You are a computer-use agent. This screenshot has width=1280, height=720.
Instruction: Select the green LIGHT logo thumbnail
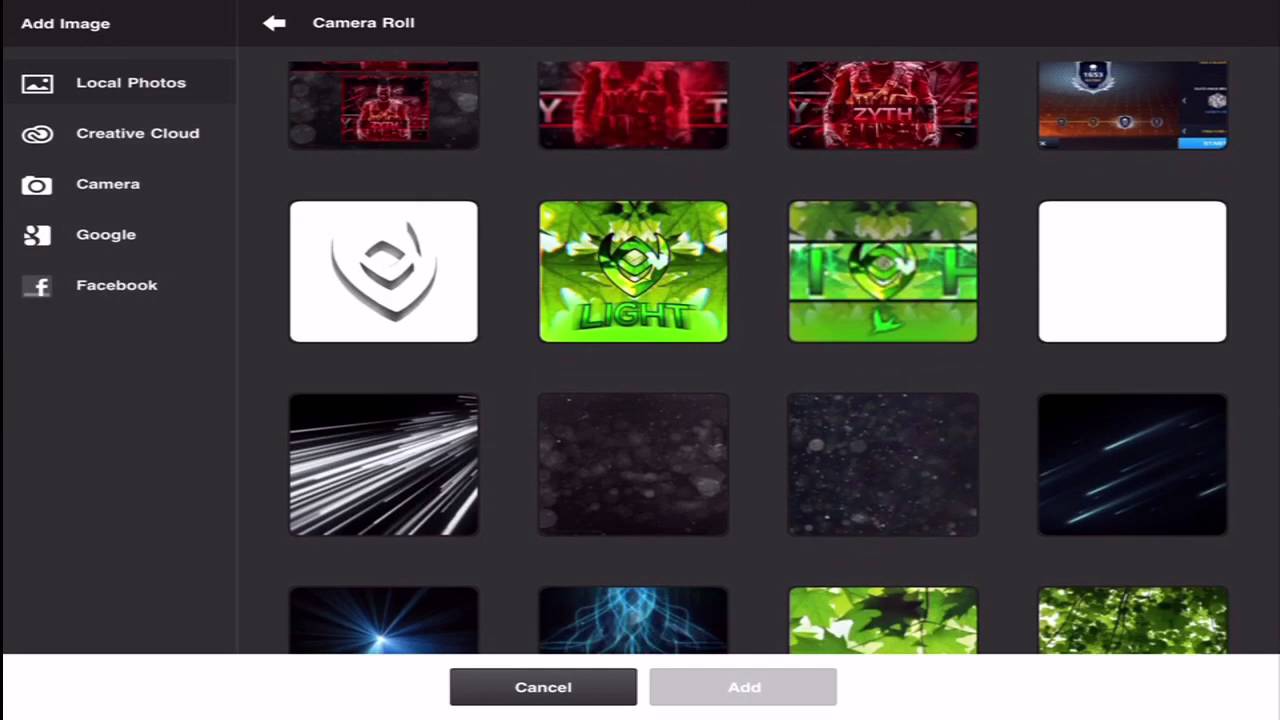coord(633,272)
